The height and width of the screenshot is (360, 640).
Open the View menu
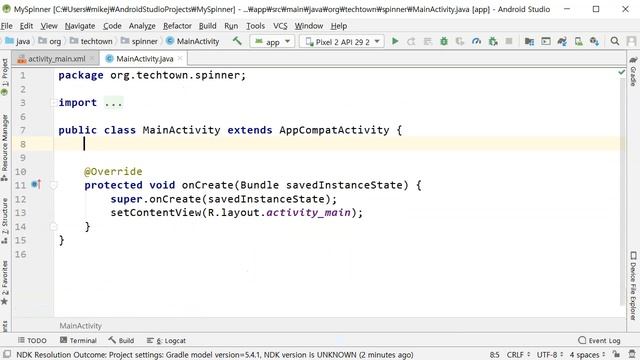point(49,26)
